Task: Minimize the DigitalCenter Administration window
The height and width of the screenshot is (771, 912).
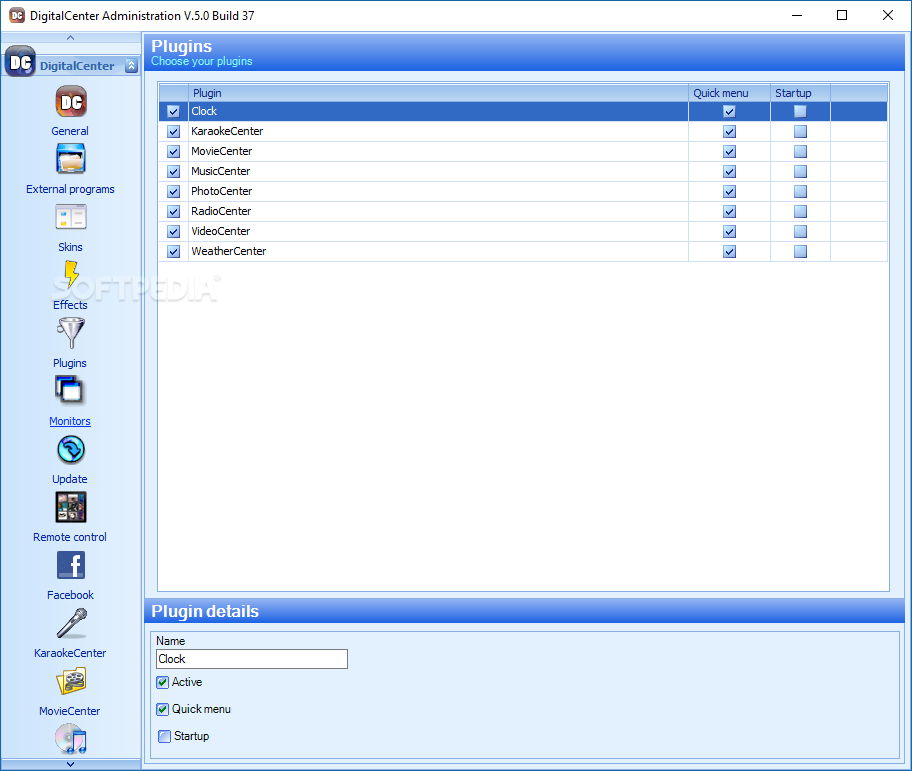Action: [797, 16]
